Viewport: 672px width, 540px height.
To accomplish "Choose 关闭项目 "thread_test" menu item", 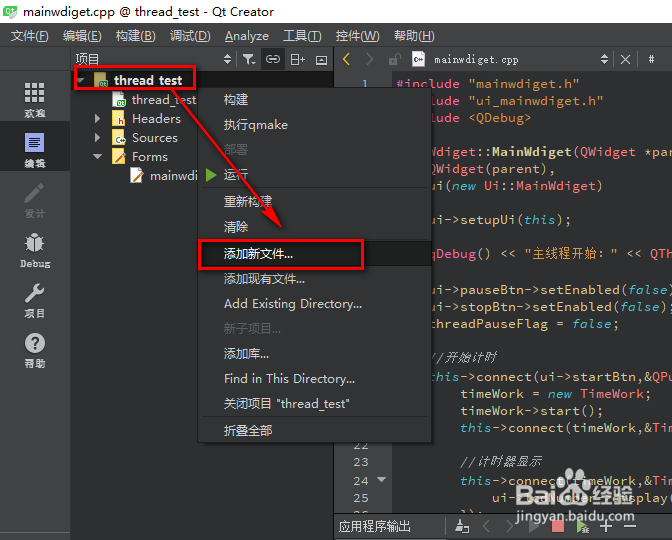I will coord(314,403).
